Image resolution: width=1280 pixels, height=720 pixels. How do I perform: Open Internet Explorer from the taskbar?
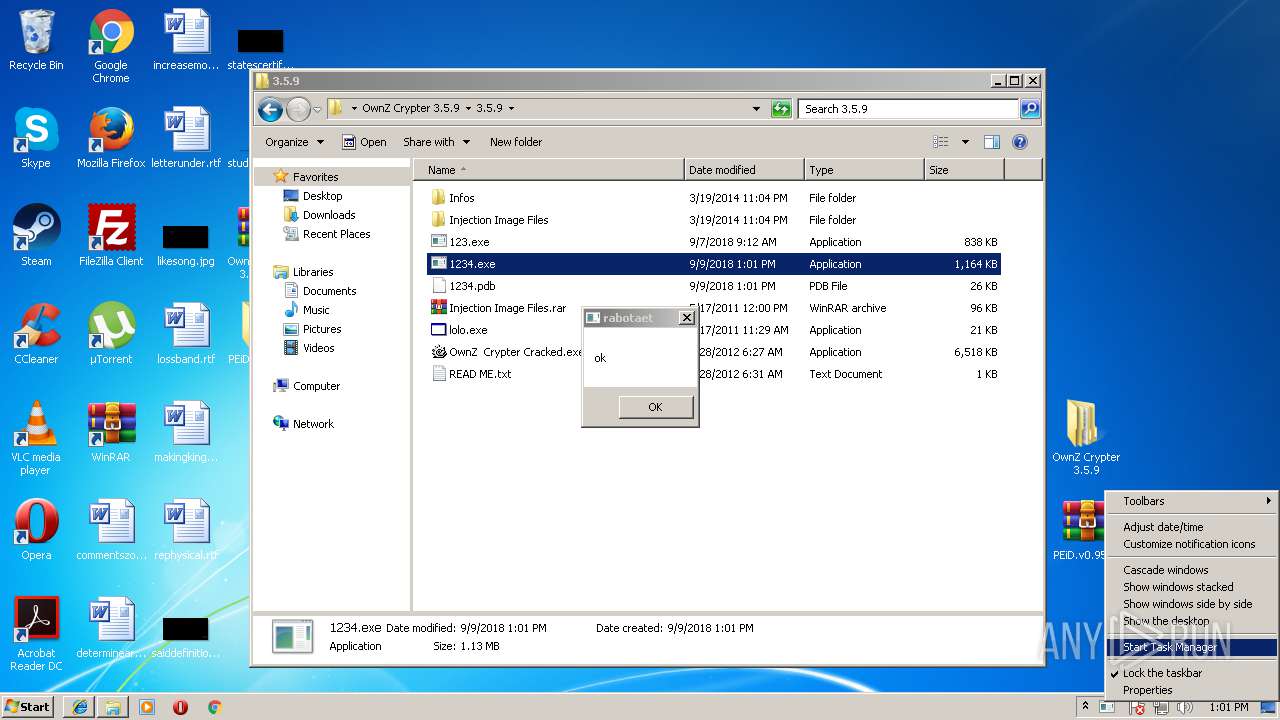[79, 707]
